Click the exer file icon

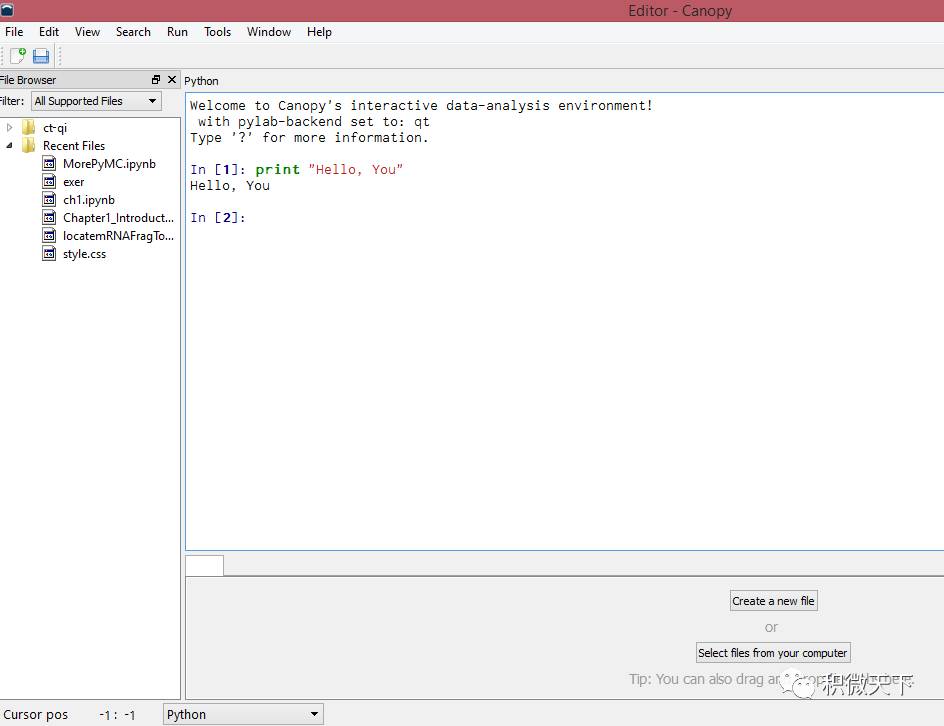point(49,182)
